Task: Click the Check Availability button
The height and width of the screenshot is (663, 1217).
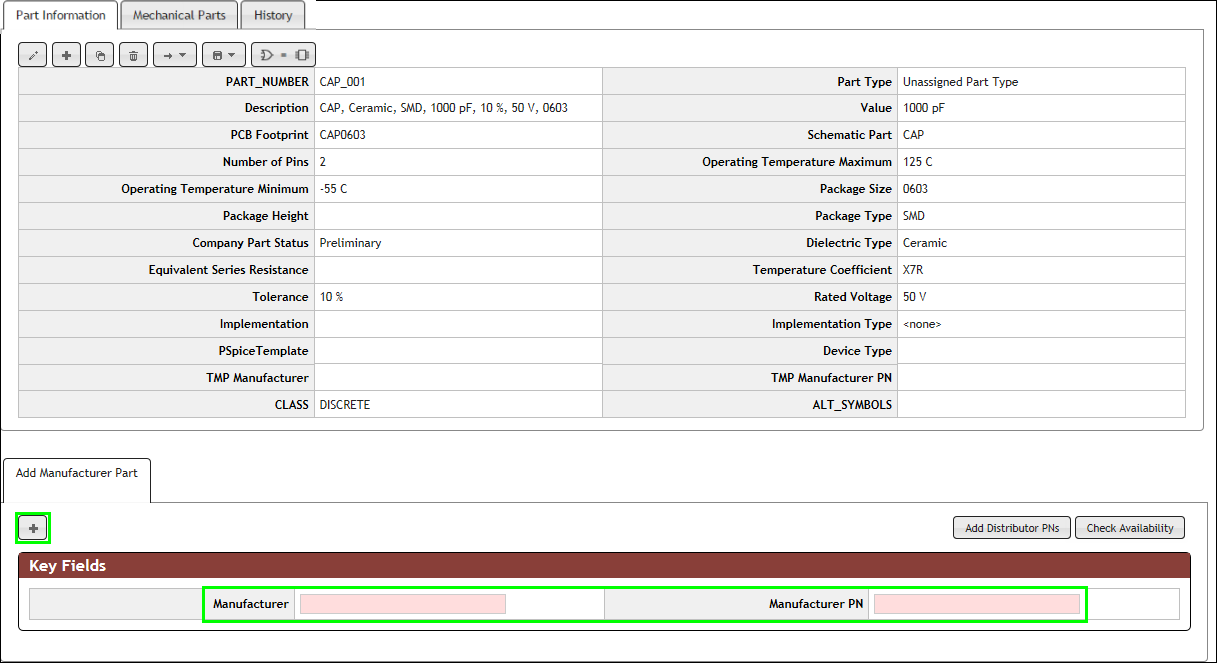Action: coord(1129,527)
